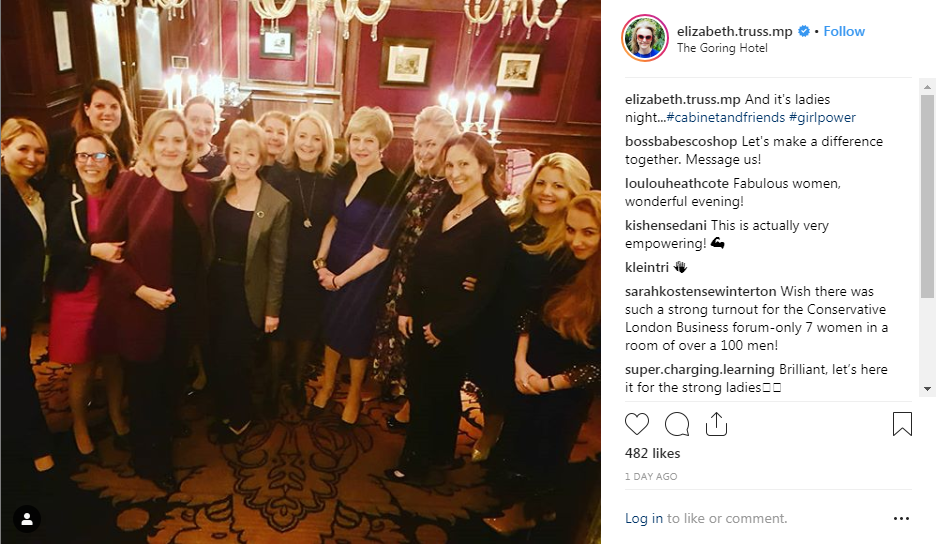936x544 pixels.
Task: View the 482 likes list
Action: (x=652, y=453)
